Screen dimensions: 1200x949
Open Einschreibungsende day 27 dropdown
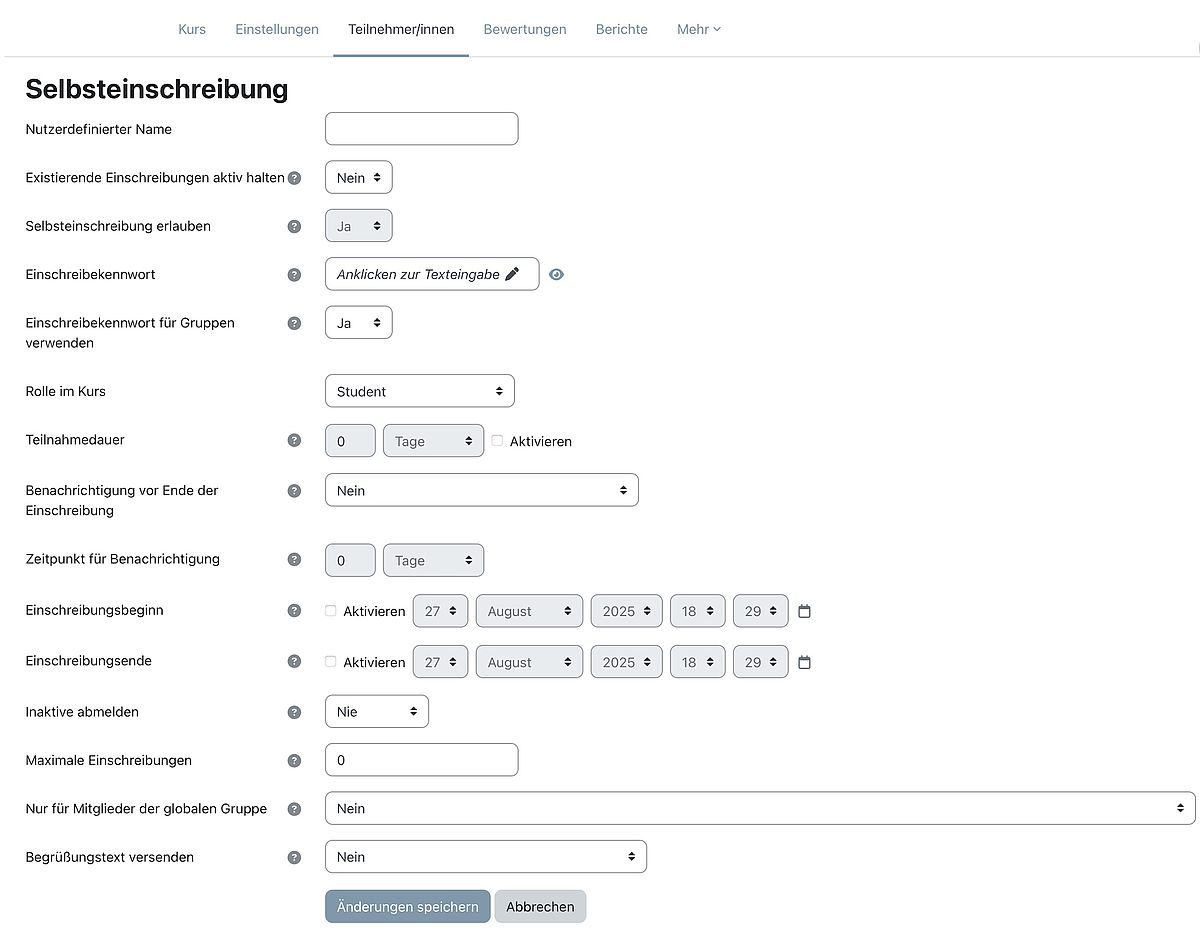click(440, 662)
